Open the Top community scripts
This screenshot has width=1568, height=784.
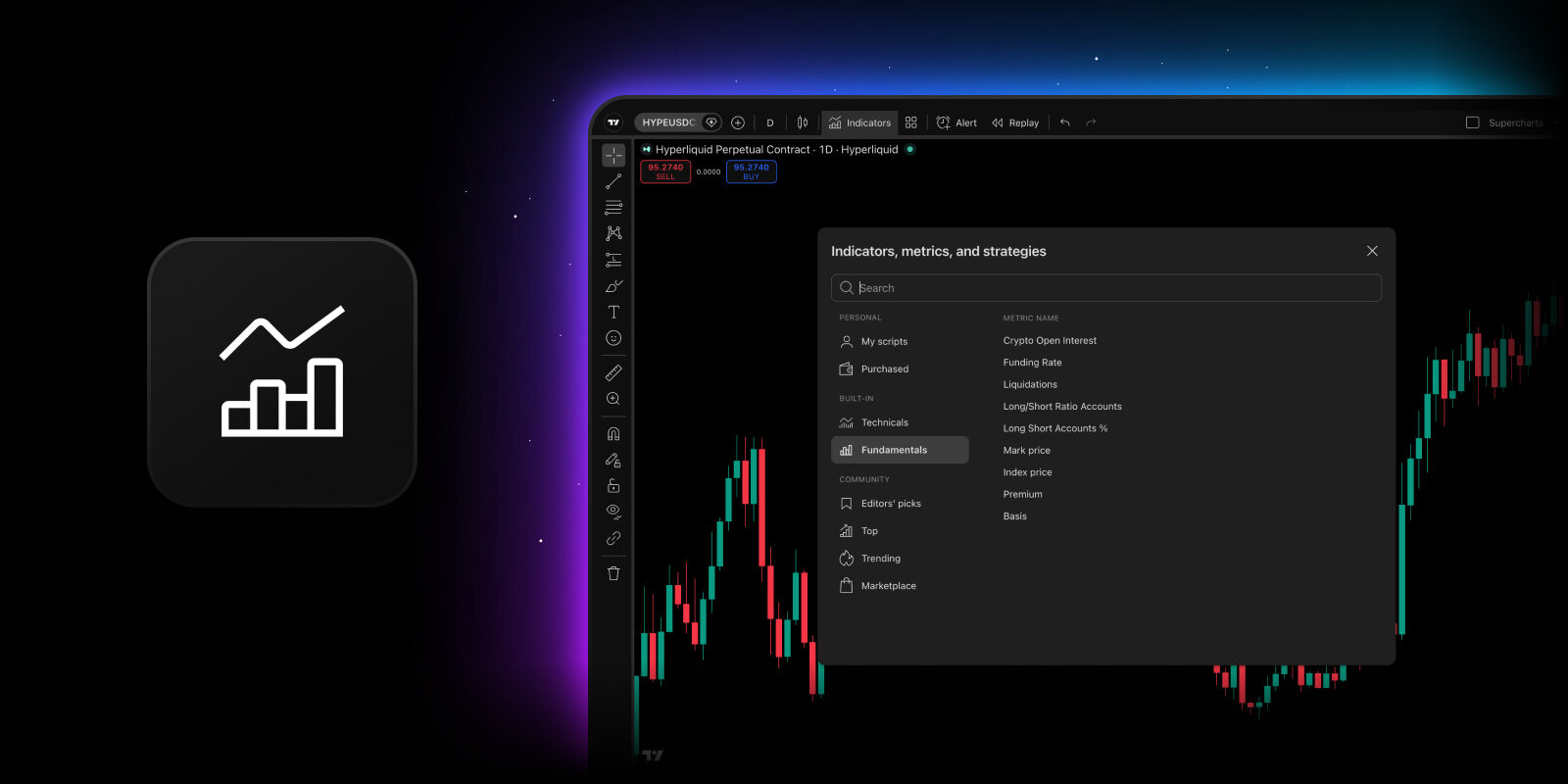point(900,531)
